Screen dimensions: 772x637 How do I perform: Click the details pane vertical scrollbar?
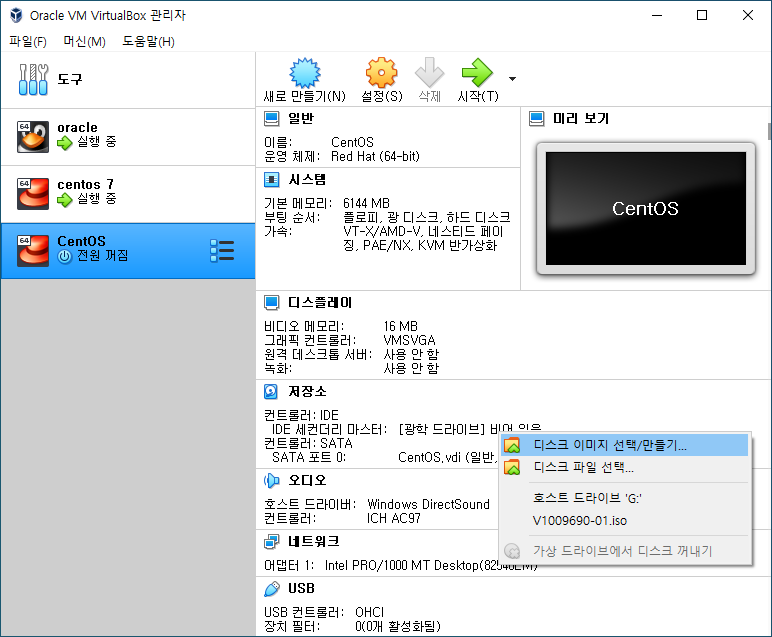coord(769,131)
